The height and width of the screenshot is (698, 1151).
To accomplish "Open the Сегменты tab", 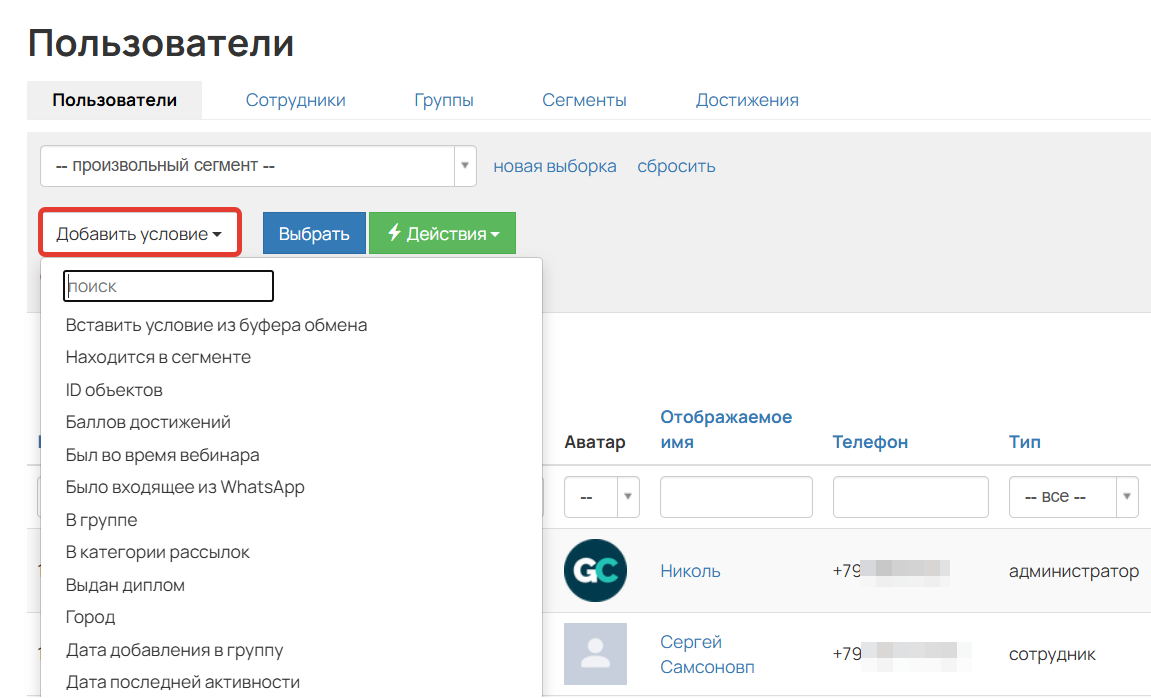I will click(x=584, y=100).
